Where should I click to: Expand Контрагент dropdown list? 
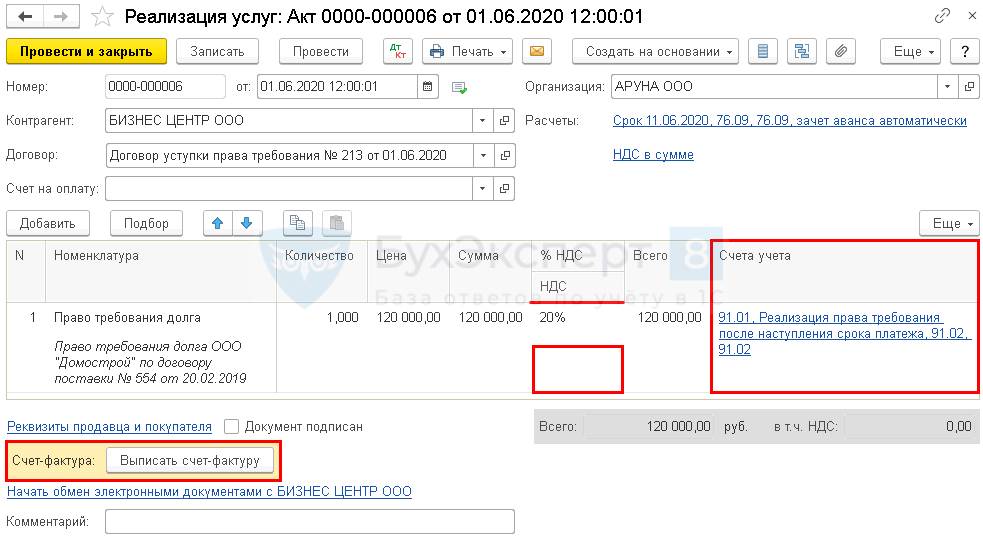click(x=482, y=120)
